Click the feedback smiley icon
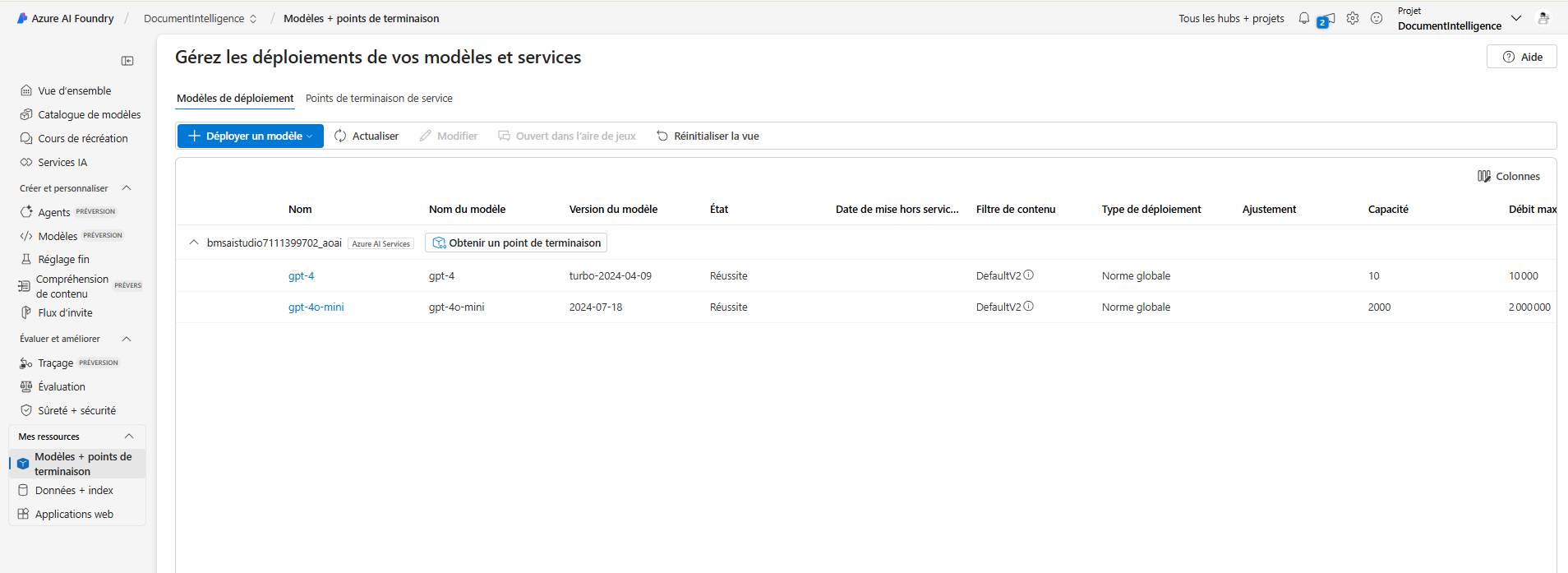This screenshot has width=1568, height=573. coord(1377,18)
